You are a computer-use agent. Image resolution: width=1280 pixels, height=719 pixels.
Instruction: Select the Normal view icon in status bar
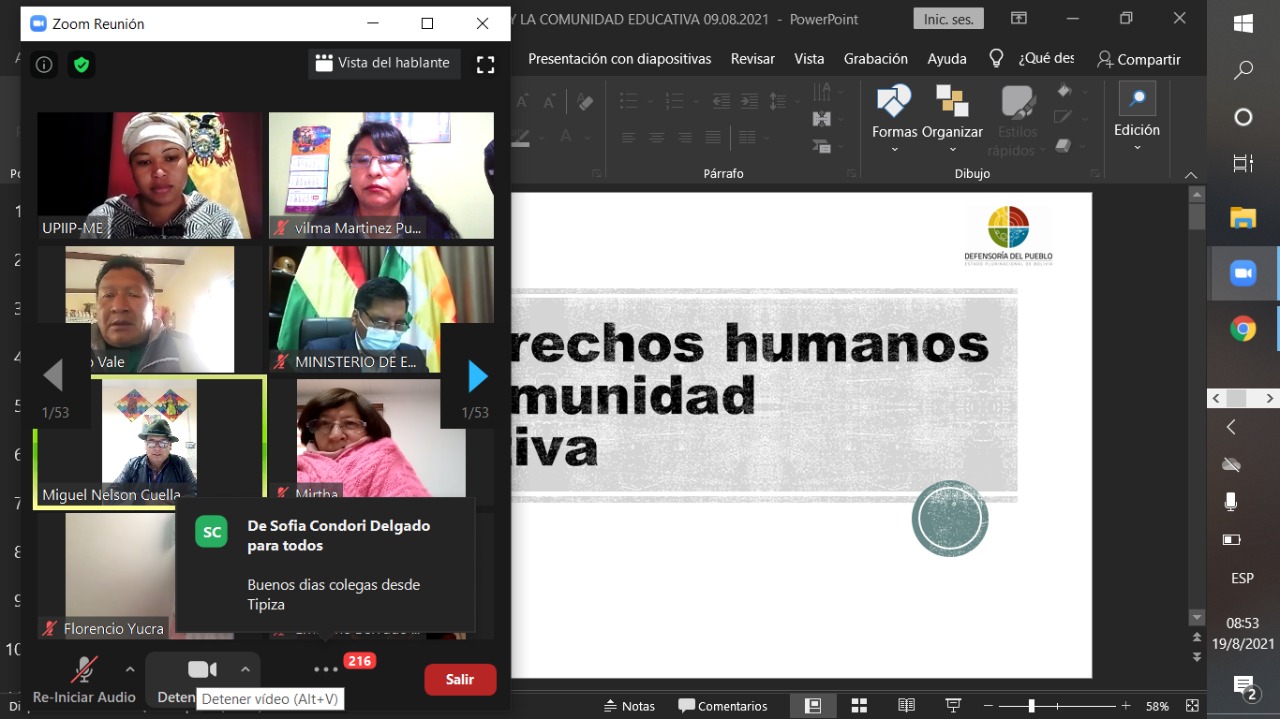[x=813, y=705]
